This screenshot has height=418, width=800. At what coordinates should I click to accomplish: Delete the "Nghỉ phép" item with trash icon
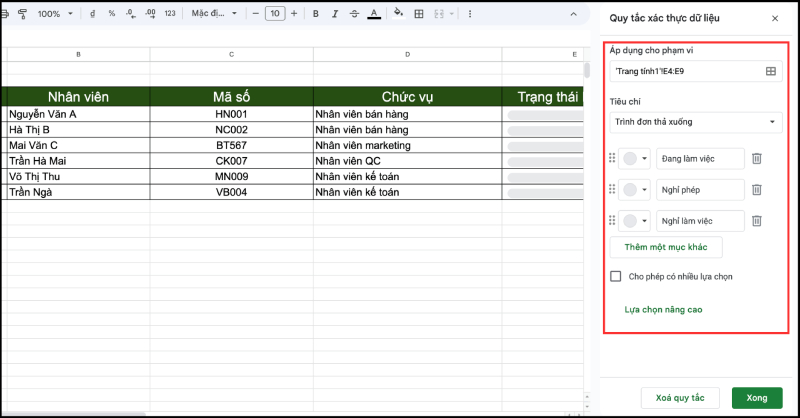tap(757, 190)
